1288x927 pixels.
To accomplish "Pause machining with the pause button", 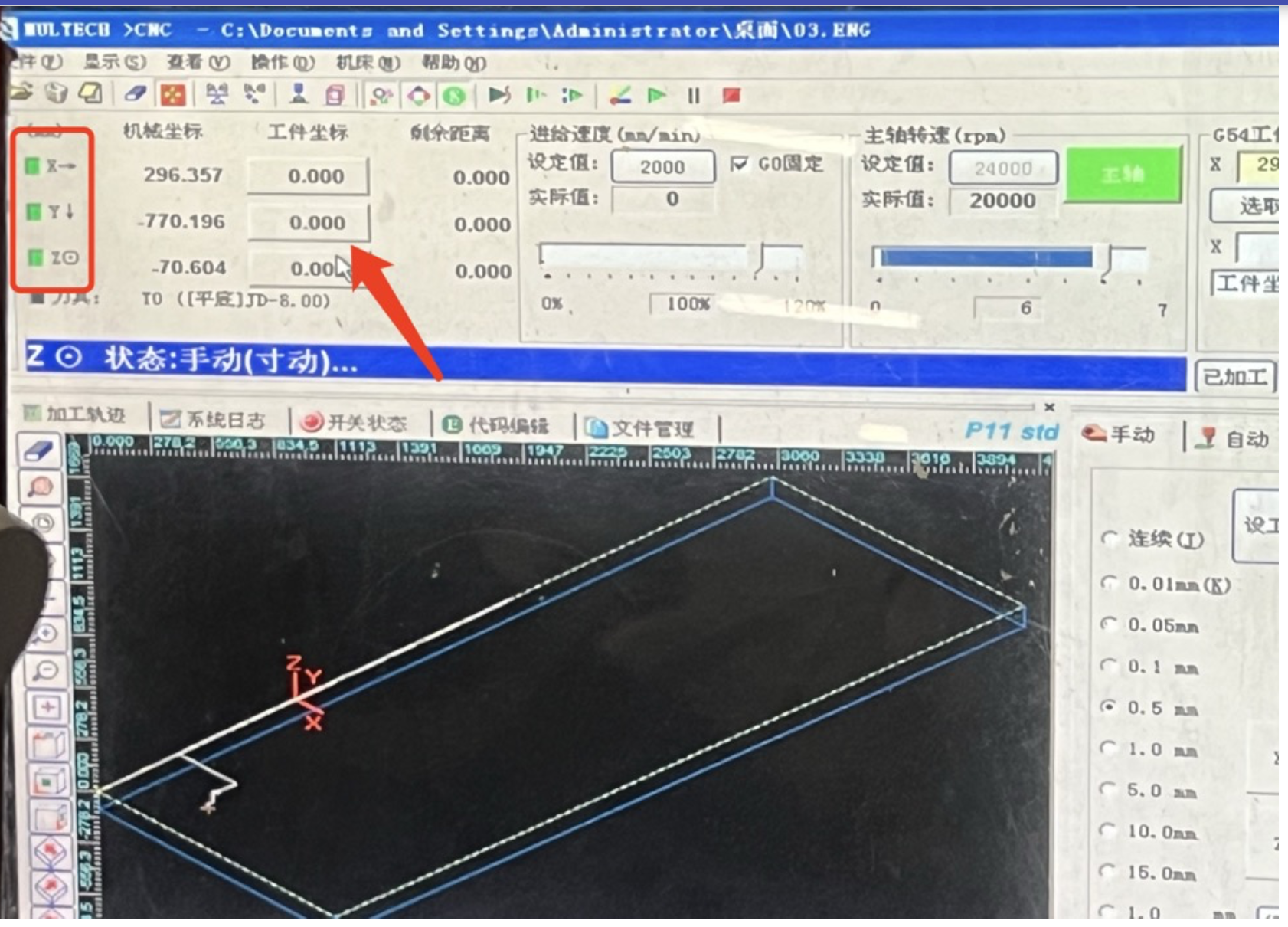I will point(694,96).
